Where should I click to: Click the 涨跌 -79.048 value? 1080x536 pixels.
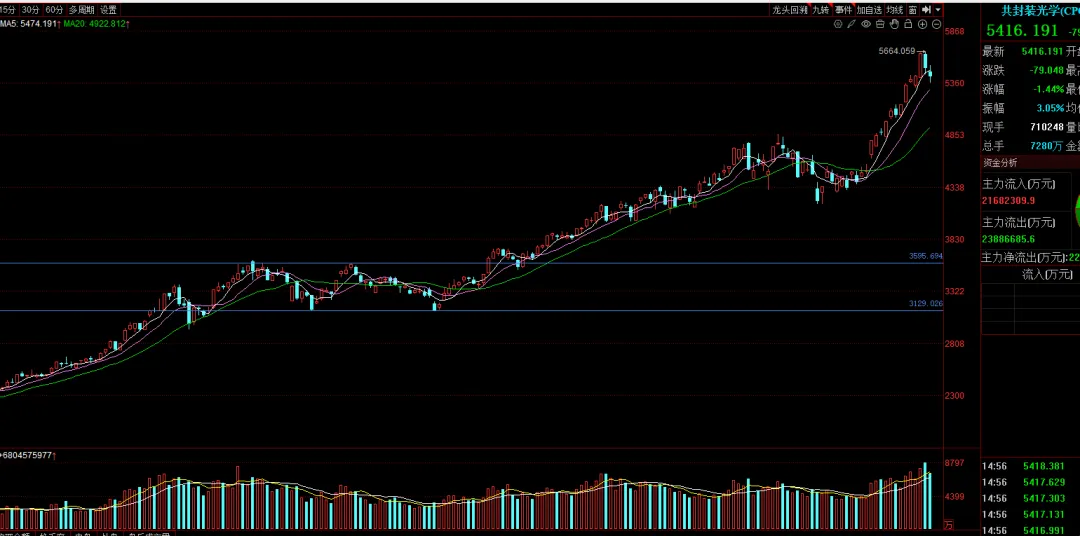pyautogui.click(x=1046, y=70)
